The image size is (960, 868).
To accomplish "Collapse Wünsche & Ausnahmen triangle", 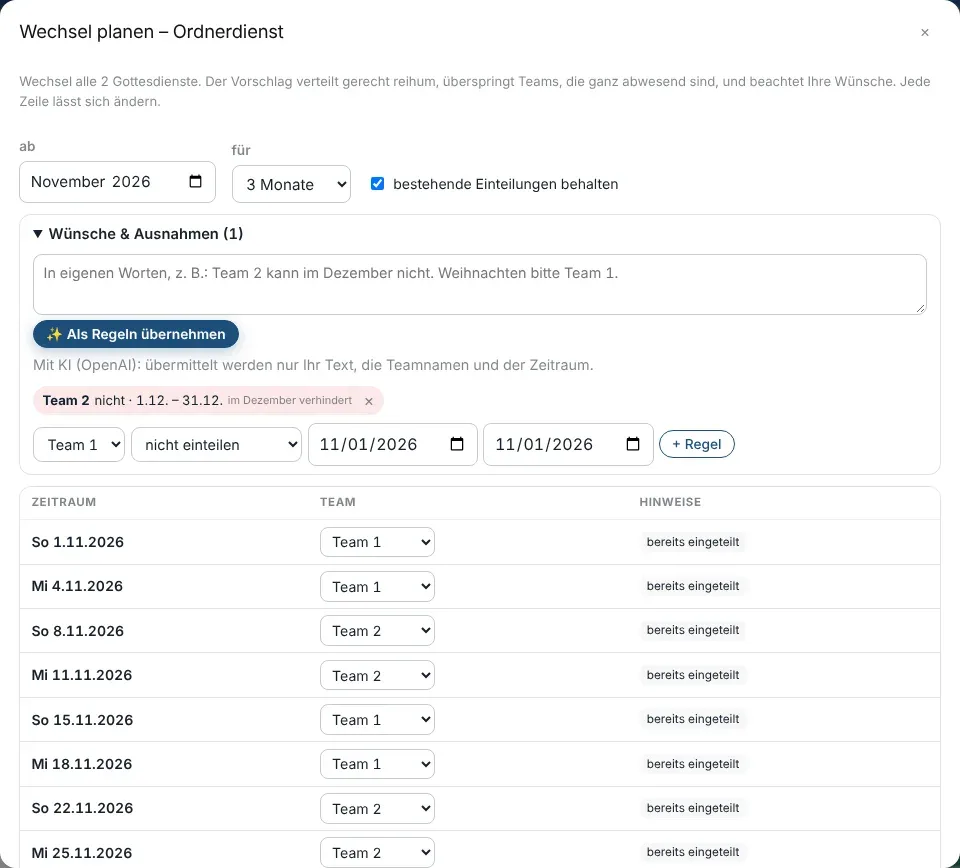I will click(38, 234).
